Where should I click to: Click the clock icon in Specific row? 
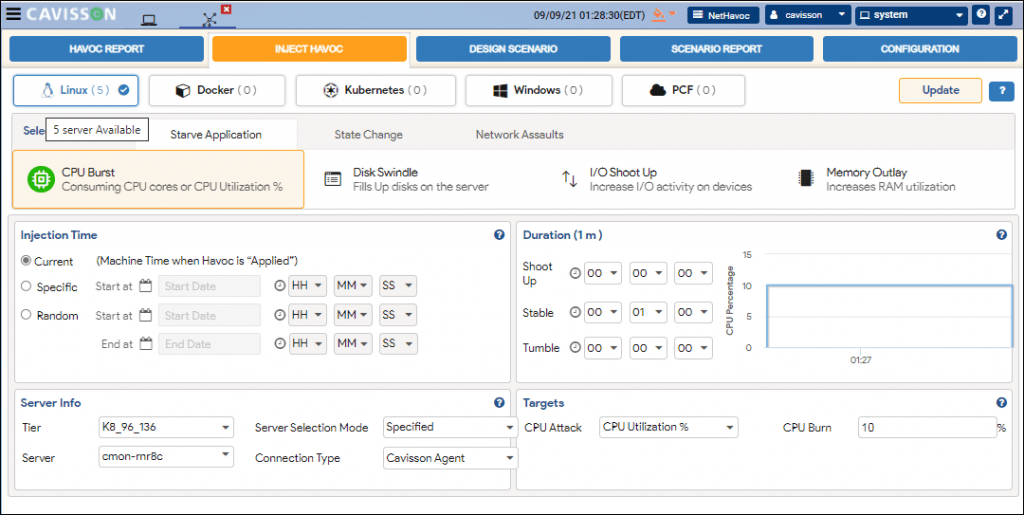pyautogui.click(x=280, y=286)
